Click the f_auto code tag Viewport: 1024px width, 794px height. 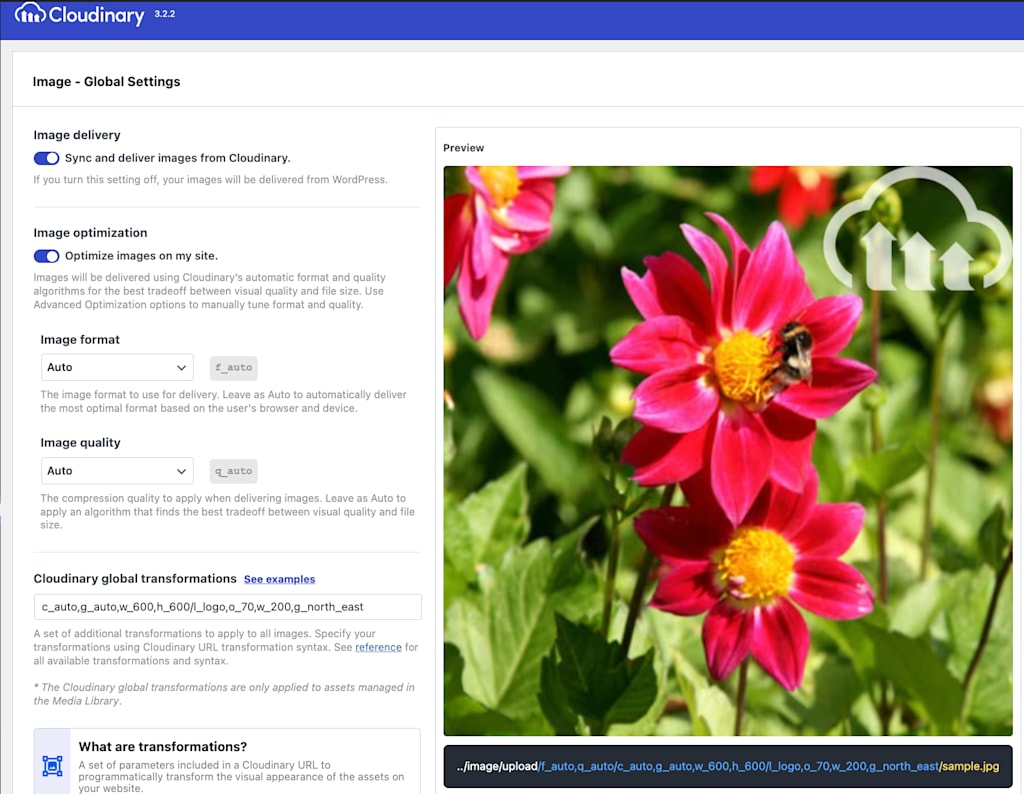pos(233,368)
